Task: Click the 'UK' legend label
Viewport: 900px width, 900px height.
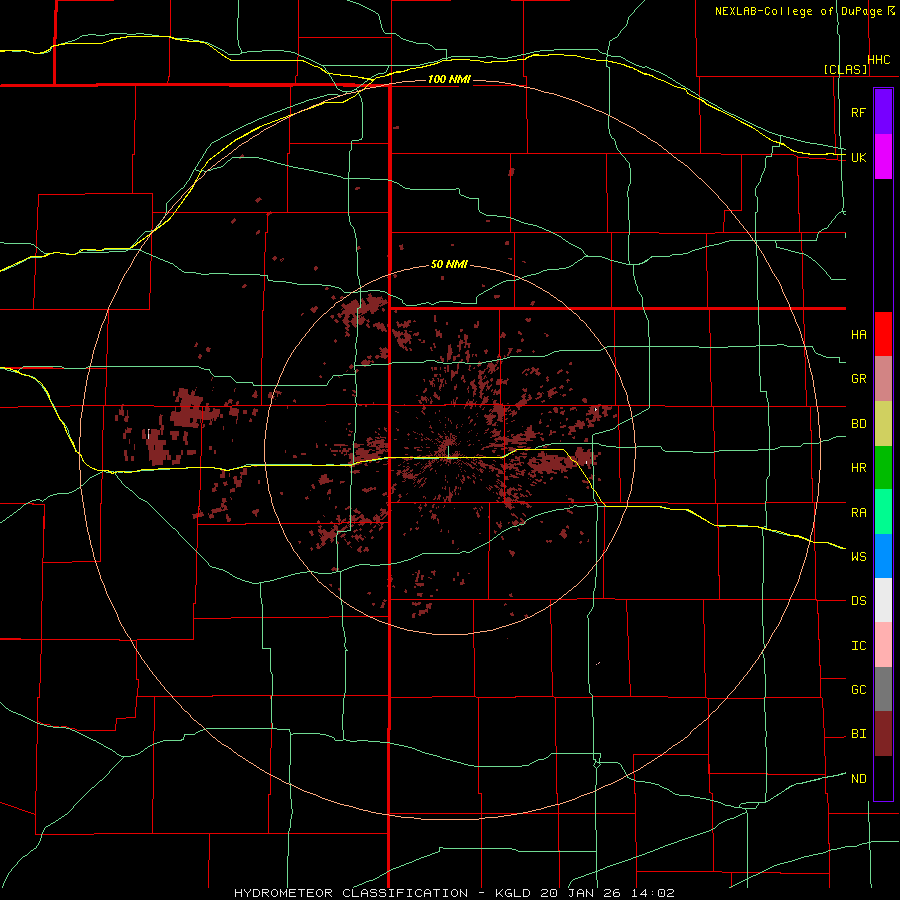Action: click(x=858, y=157)
